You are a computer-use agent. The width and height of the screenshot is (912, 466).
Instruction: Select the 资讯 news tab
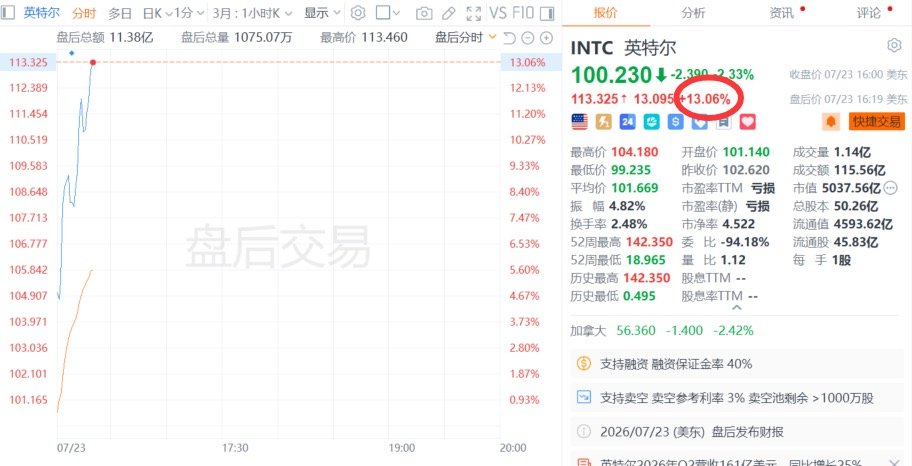(782, 13)
